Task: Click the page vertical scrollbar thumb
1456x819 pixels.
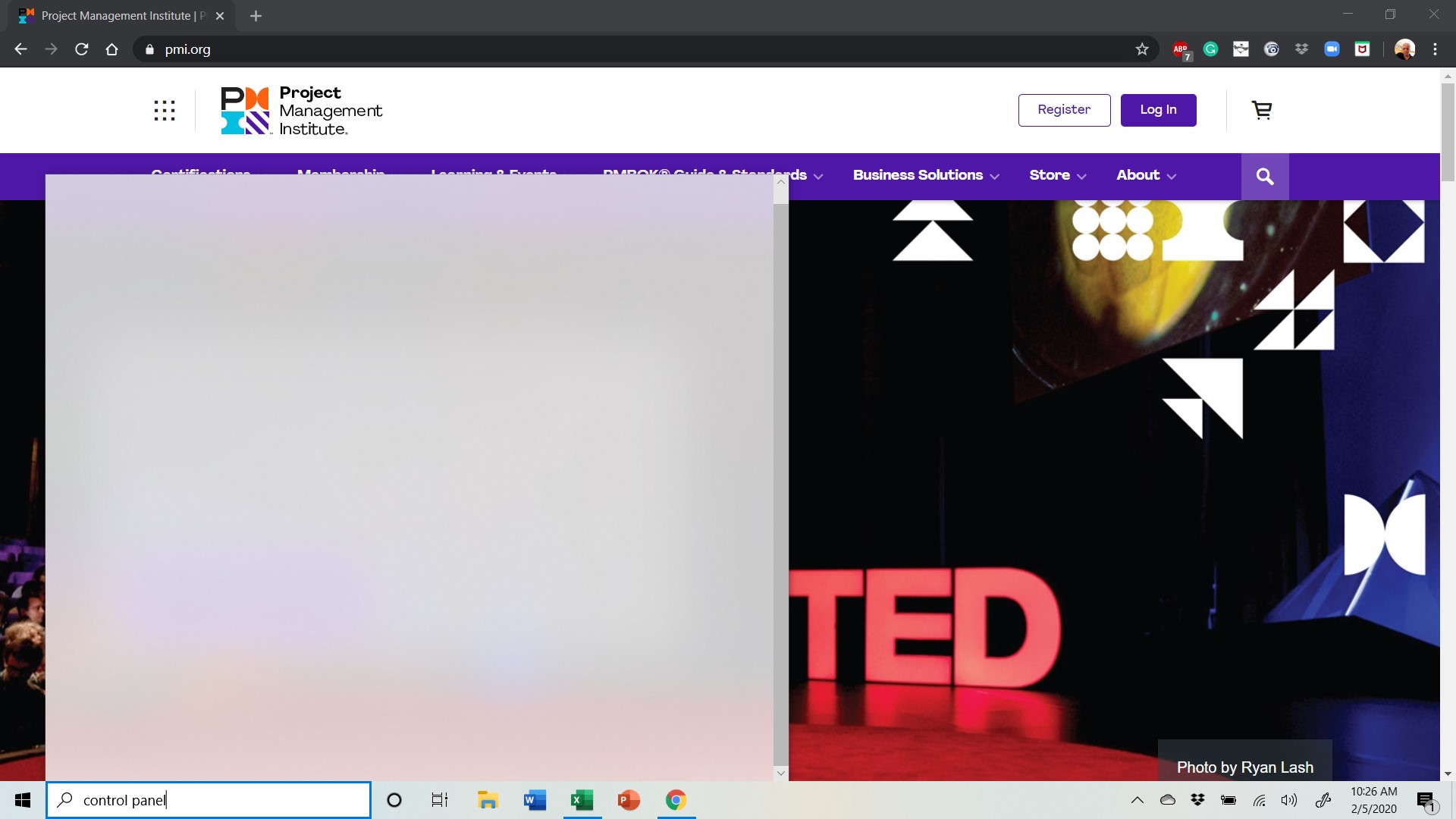Action: (1448, 133)
